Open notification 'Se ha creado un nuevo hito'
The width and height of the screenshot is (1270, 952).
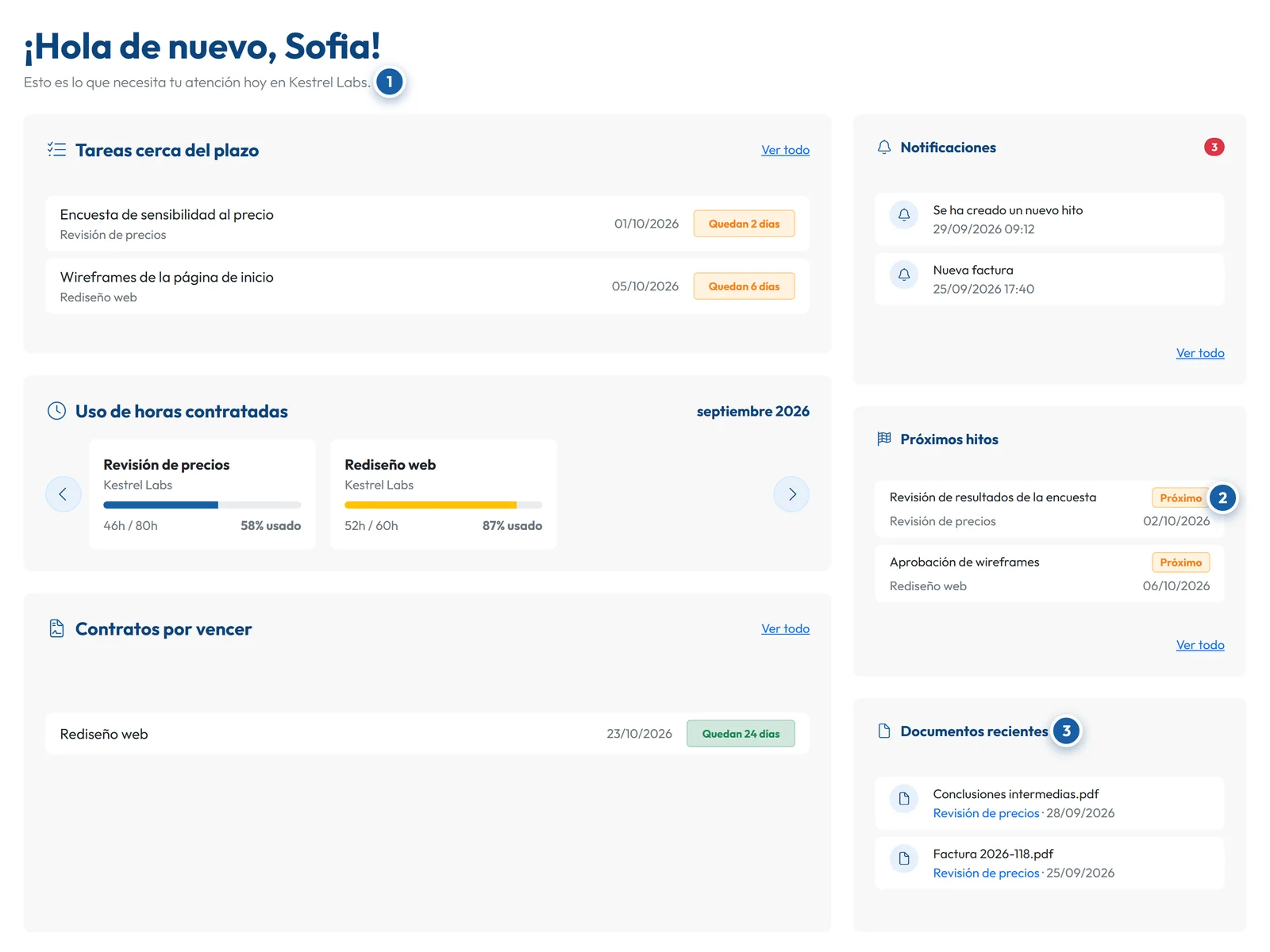(1049, 220)
